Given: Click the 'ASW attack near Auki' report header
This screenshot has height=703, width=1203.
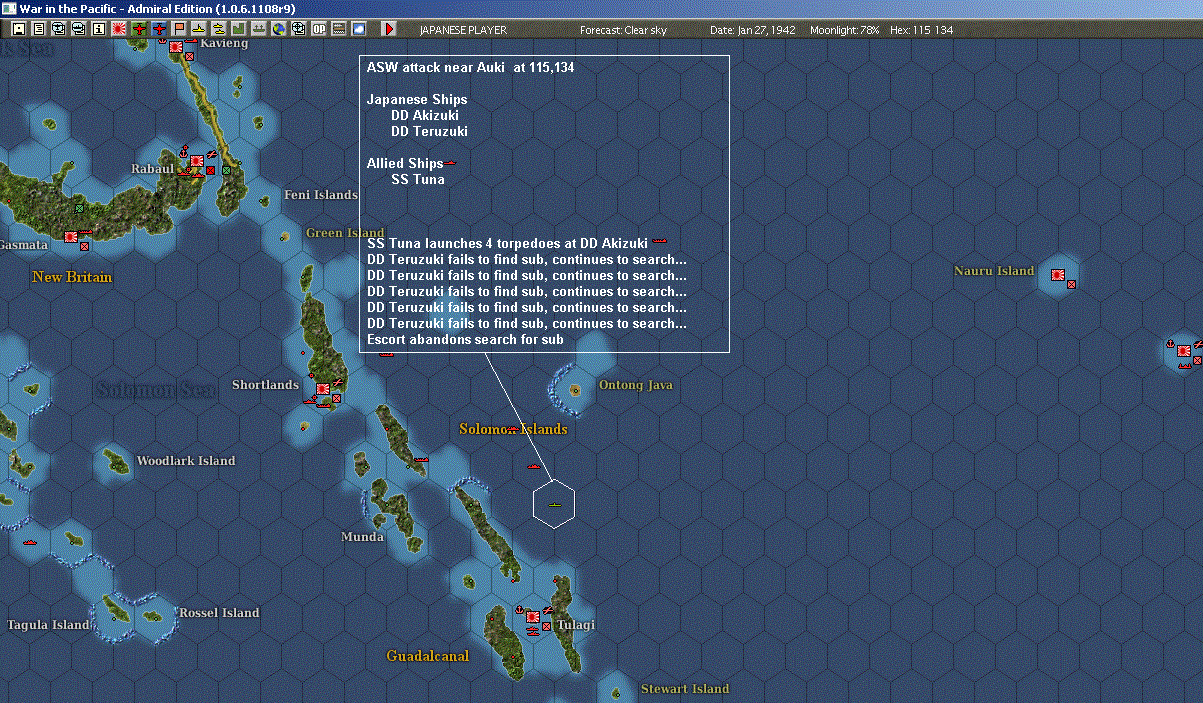Looking at the screenshot, I should 470,68.
